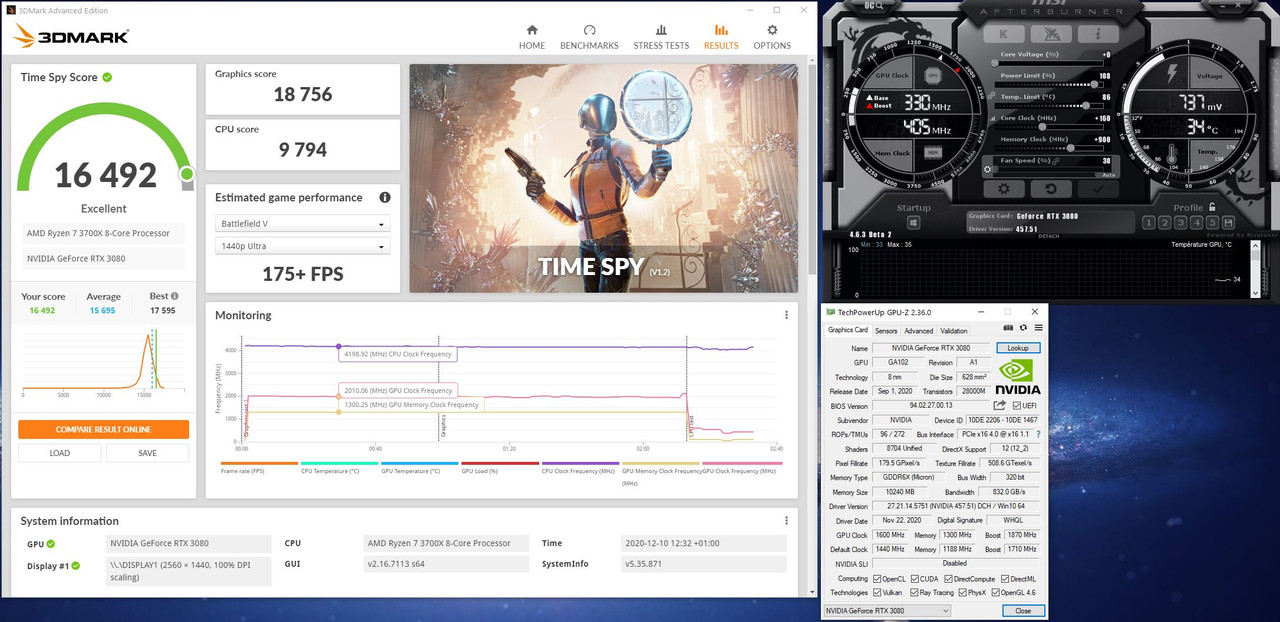Screen dimensions: 1280x622
Task: Click the GPU-Z screenshot camera icon
Action: [1007, 328]
